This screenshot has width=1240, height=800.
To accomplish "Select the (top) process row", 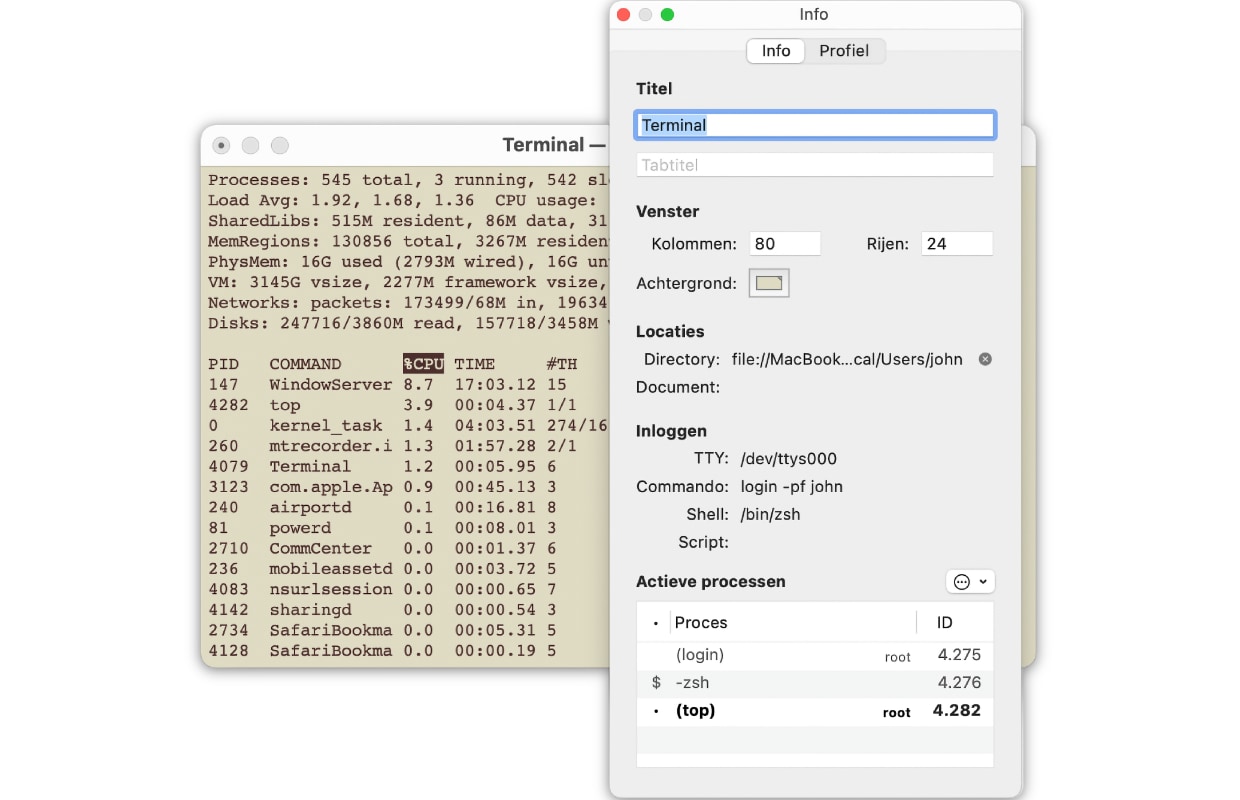I will pyautogui.click(x=800, y=710).
